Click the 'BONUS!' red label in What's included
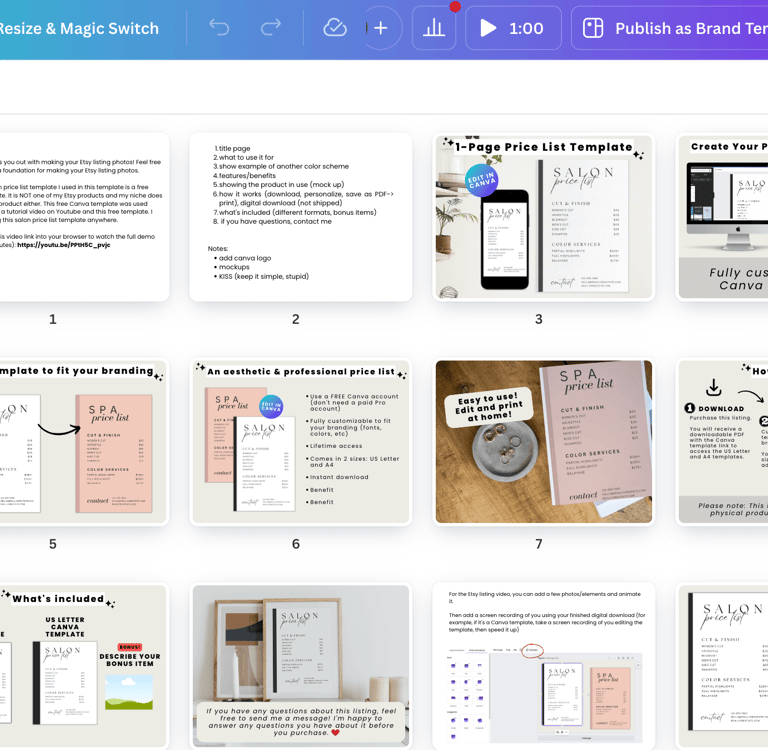The width and height of the screenshot is (768, 750). click(130, 647)
